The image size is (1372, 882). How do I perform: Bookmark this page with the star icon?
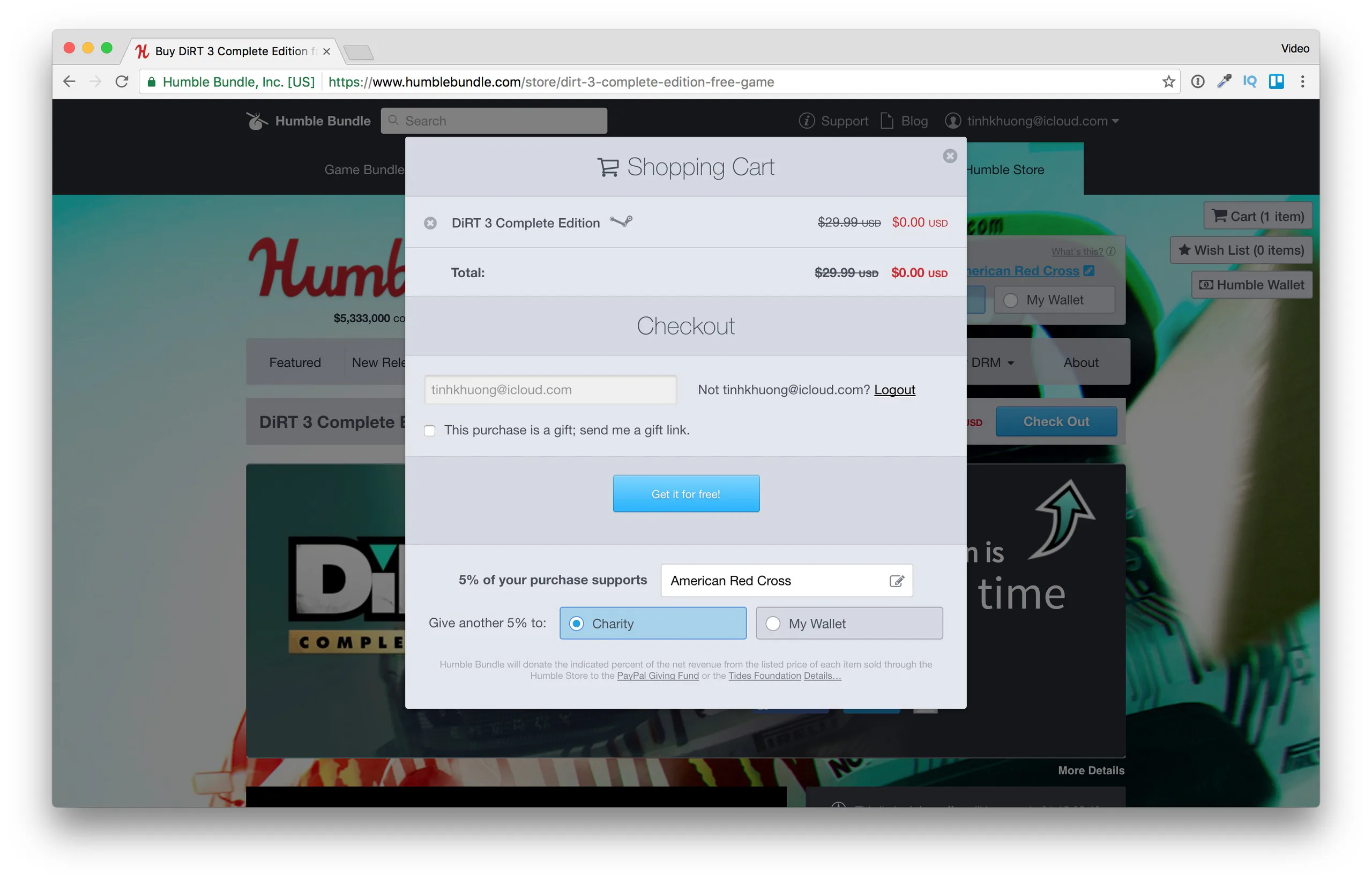point(1168,82)
